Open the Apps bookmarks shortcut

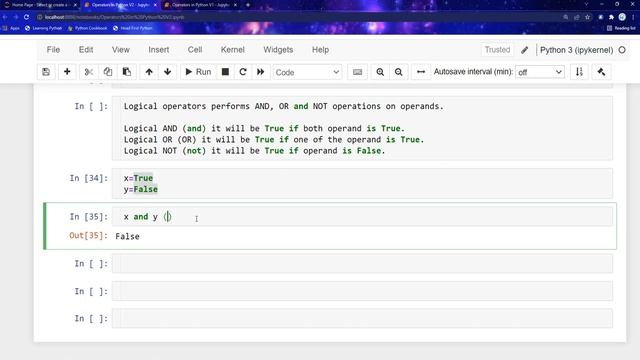[11, 28]
